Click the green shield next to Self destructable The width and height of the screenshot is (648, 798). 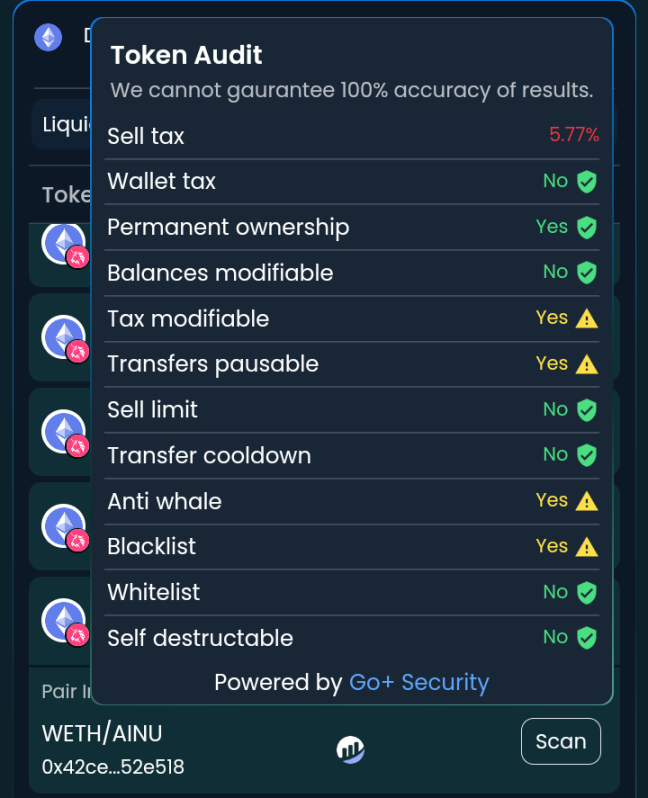pyautogui.click(x=587, y=638)
